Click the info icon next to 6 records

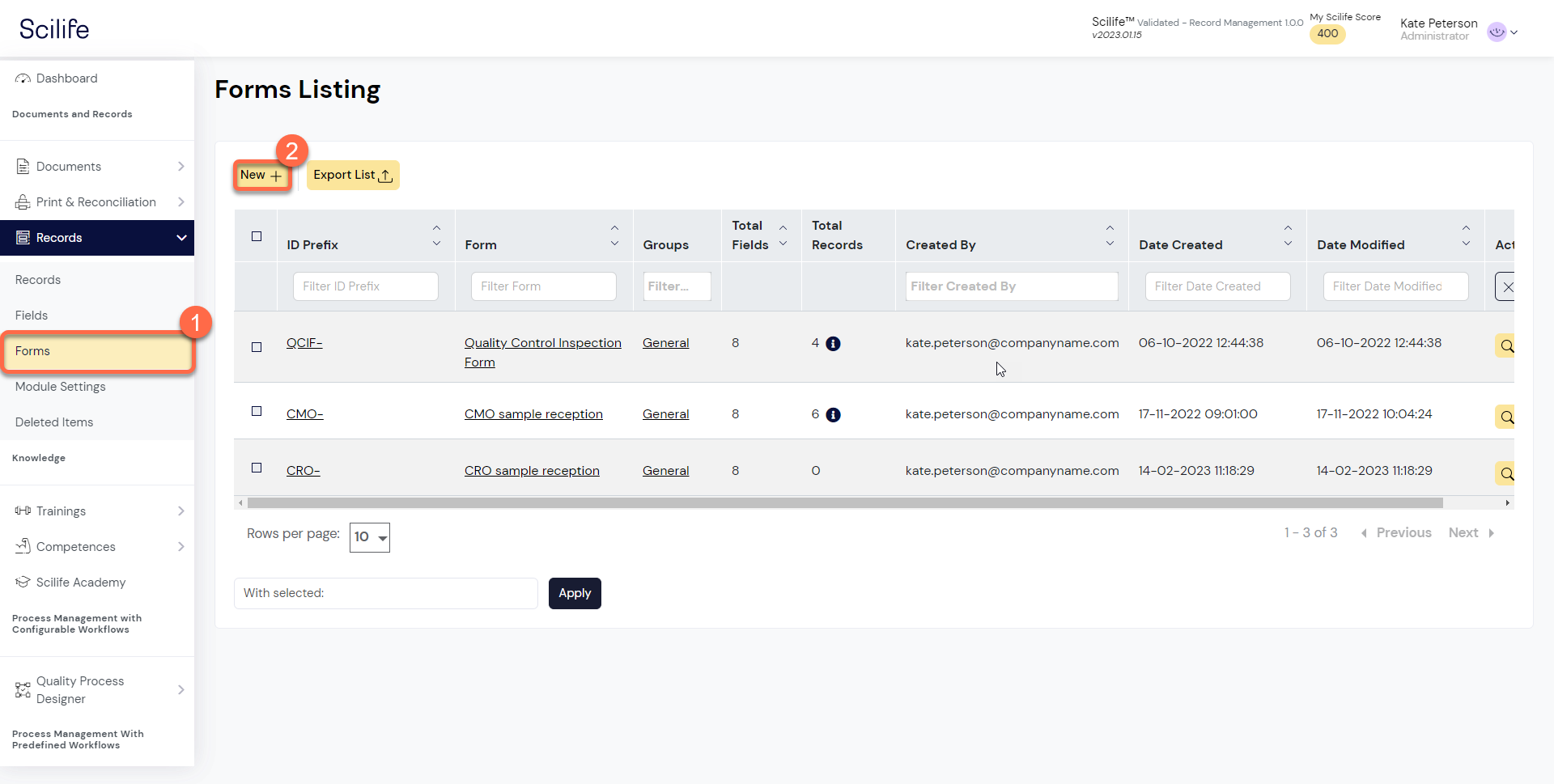833,415
